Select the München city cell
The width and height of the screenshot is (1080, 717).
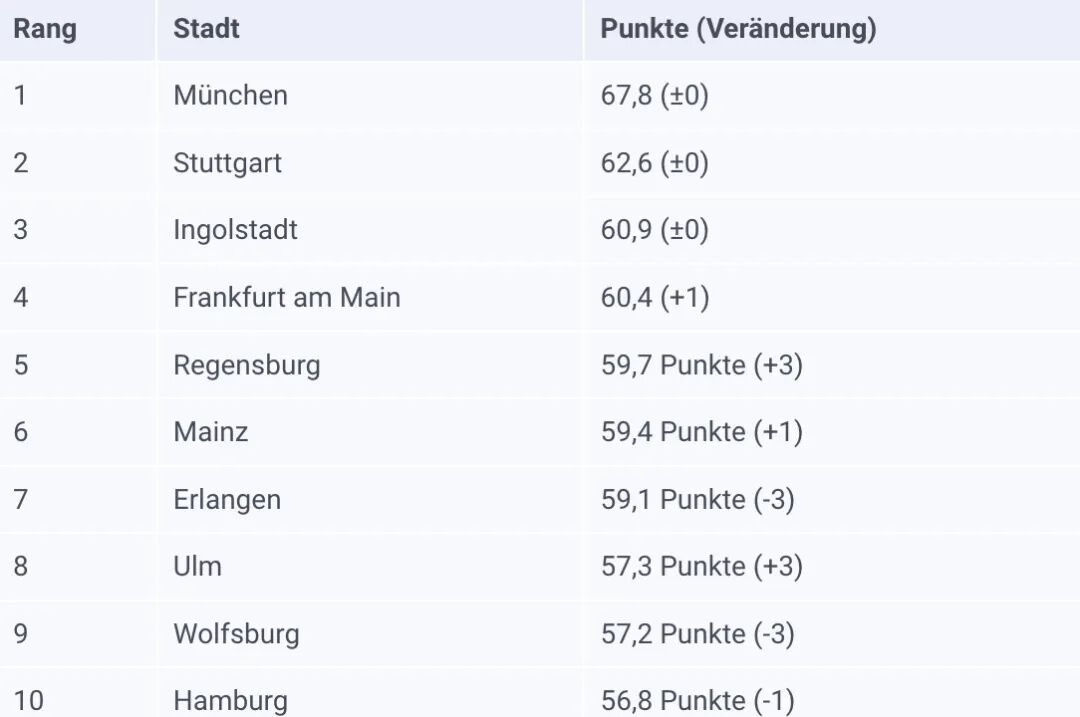click(230, 96)
